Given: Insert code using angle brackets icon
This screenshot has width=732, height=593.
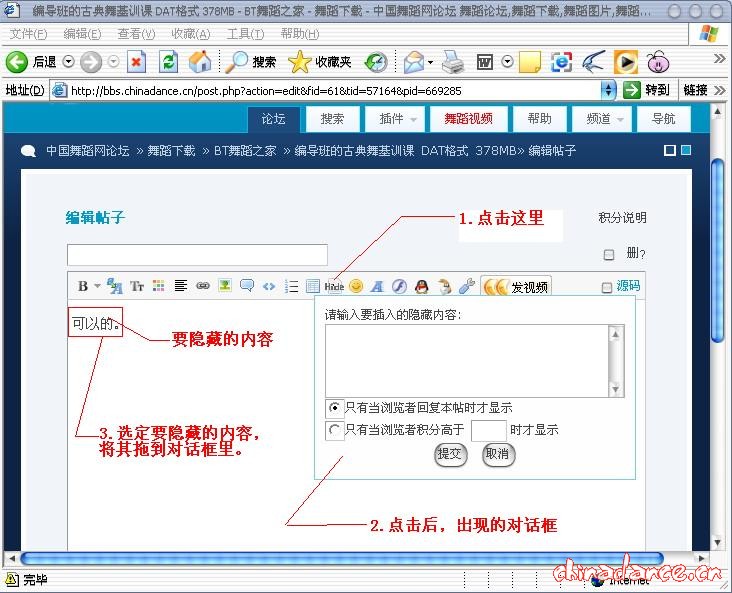Looking at the screenshot, I should coord(269,286).
